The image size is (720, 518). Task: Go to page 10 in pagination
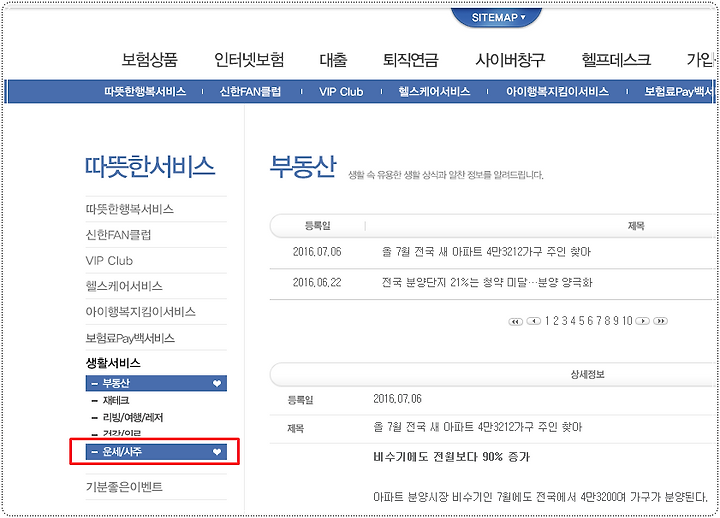[627, 321]
